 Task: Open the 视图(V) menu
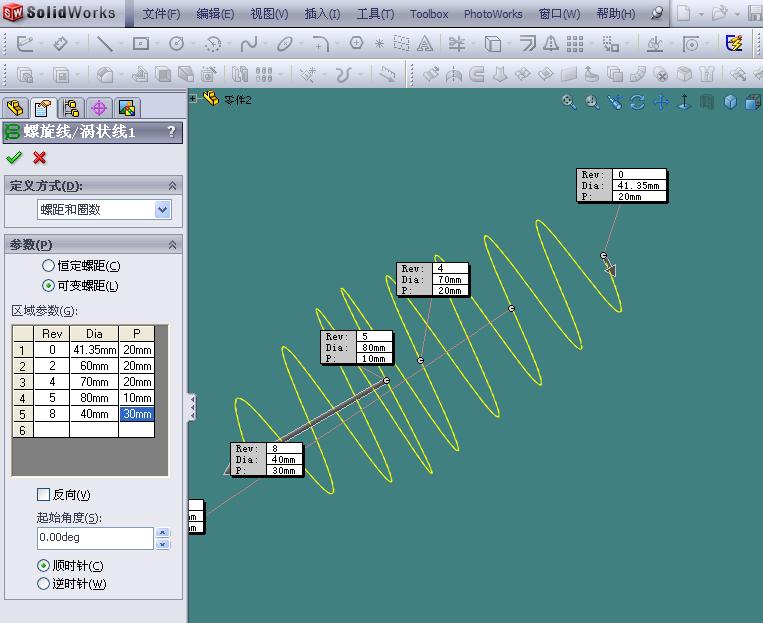pyautogui.click(x=269, y=14)
